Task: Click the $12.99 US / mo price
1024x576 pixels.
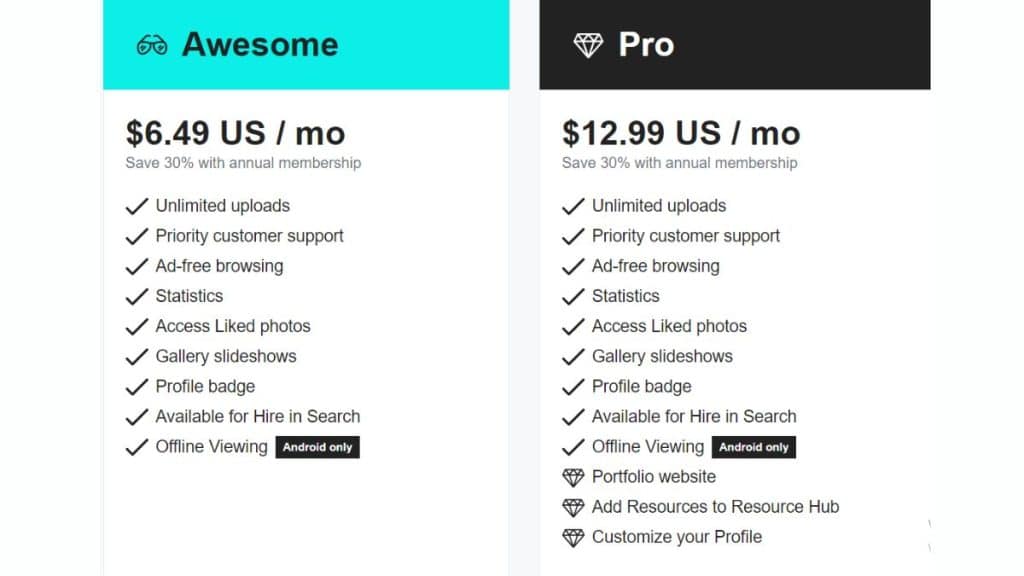Action: click(x=681, y=133)
